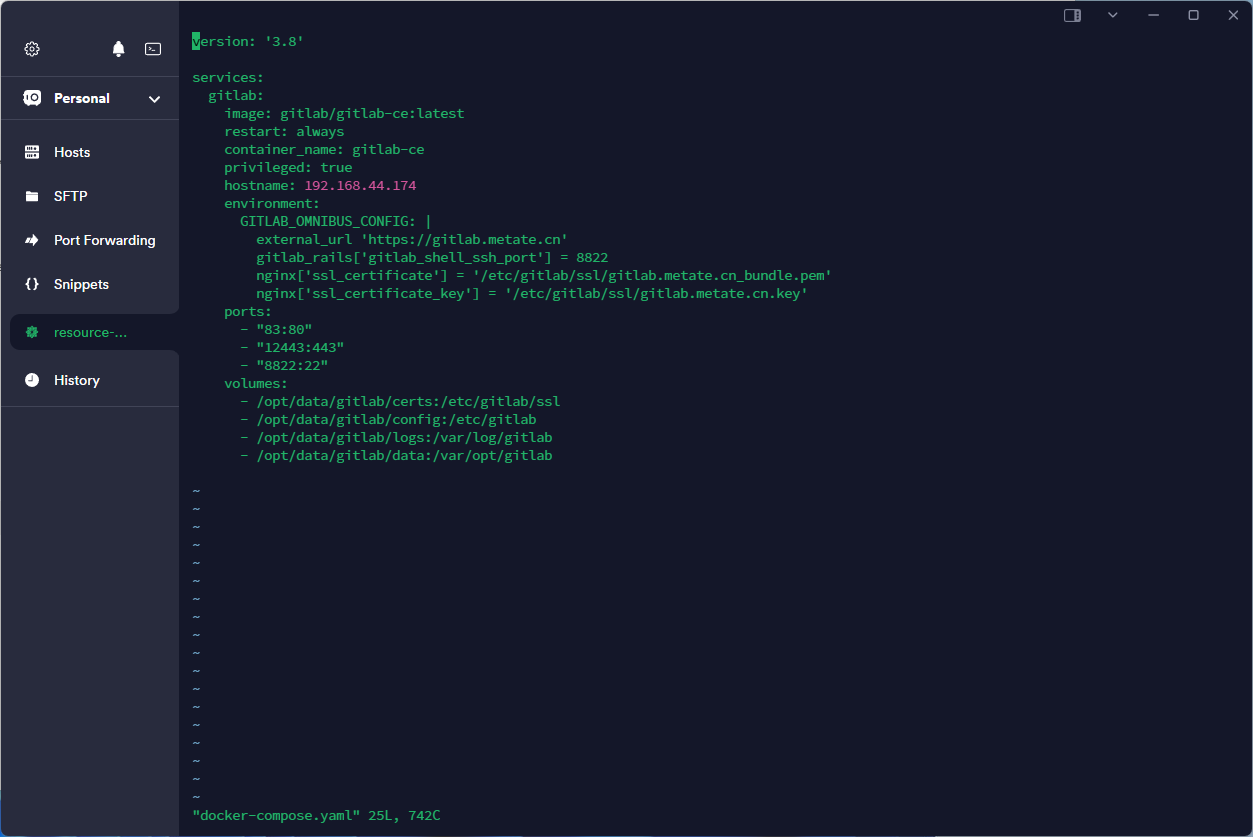
Task: Switch to the resource-... terminal tab
Action: point(94,332)
